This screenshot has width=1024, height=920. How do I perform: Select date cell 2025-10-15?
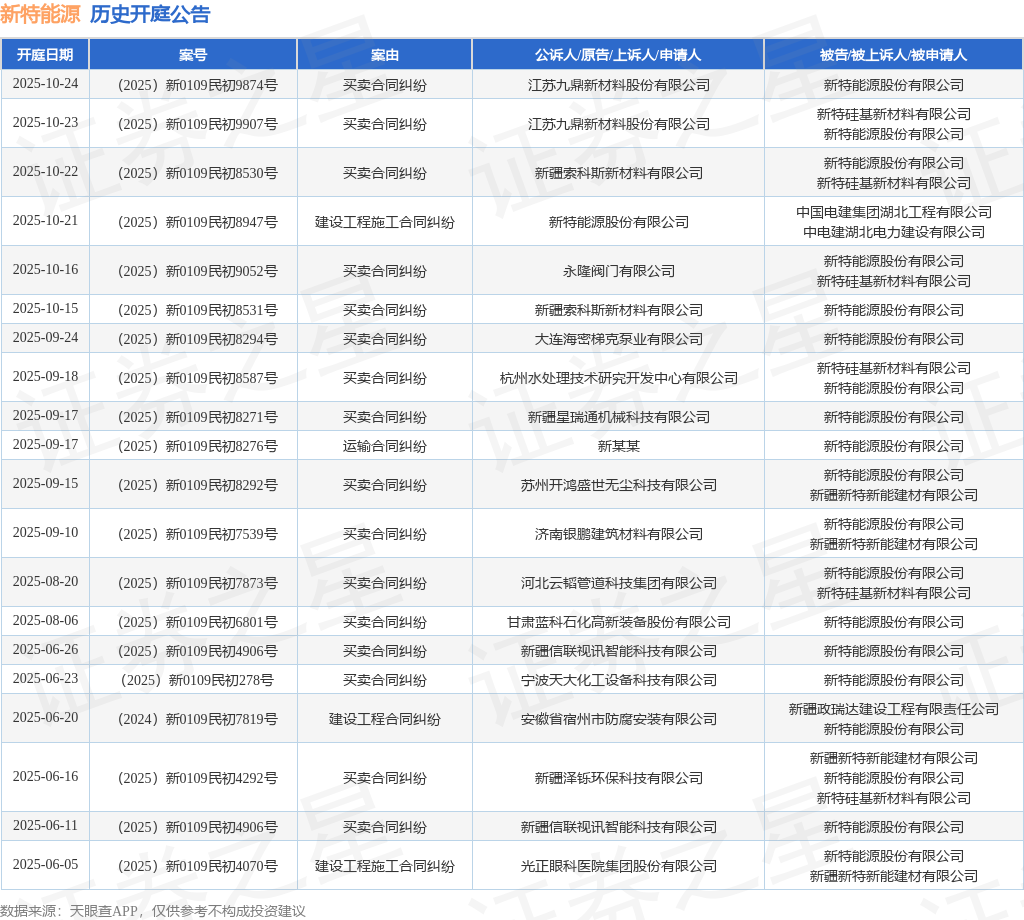click(x=45, y=308)
